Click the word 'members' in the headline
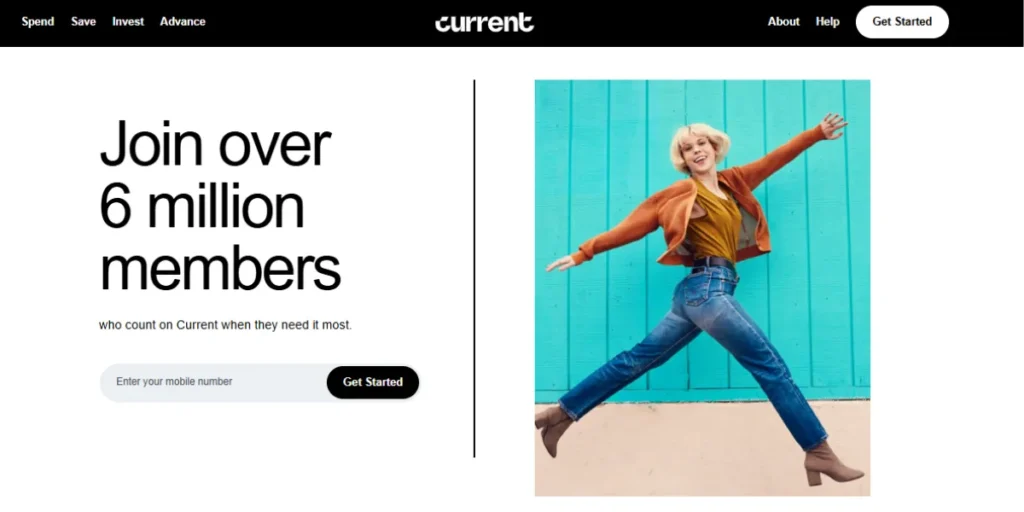 [220, 269]
